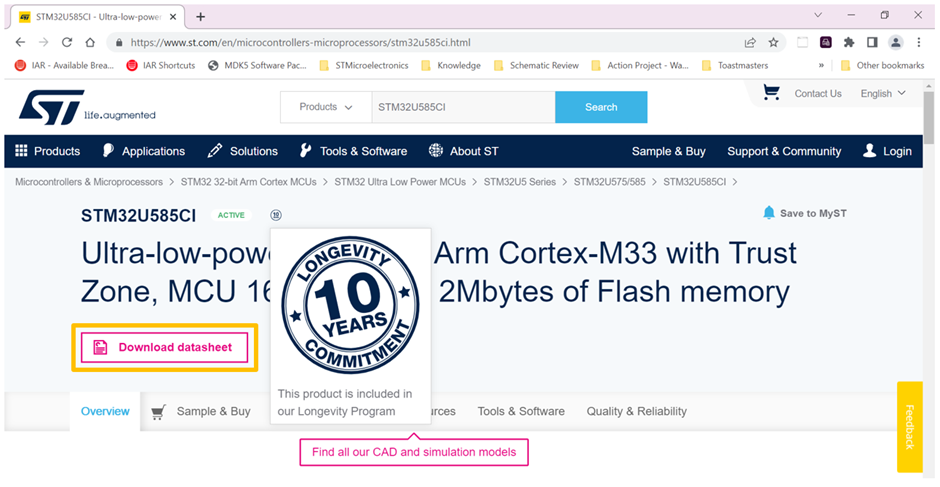Screen dimensions: 940x487
Task: Open Support & Community menu
Action: tap(784, 151)
